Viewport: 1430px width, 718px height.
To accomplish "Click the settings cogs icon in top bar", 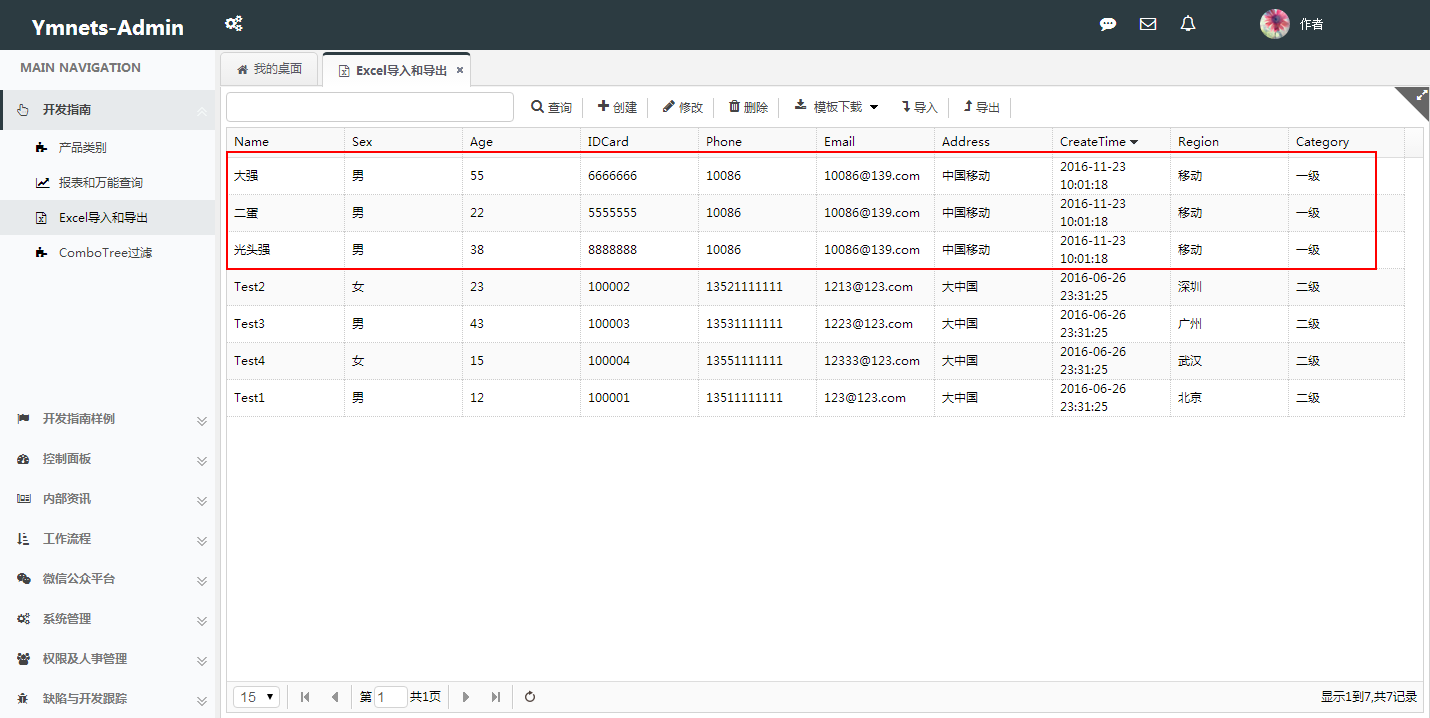I will tap(233, 24).
